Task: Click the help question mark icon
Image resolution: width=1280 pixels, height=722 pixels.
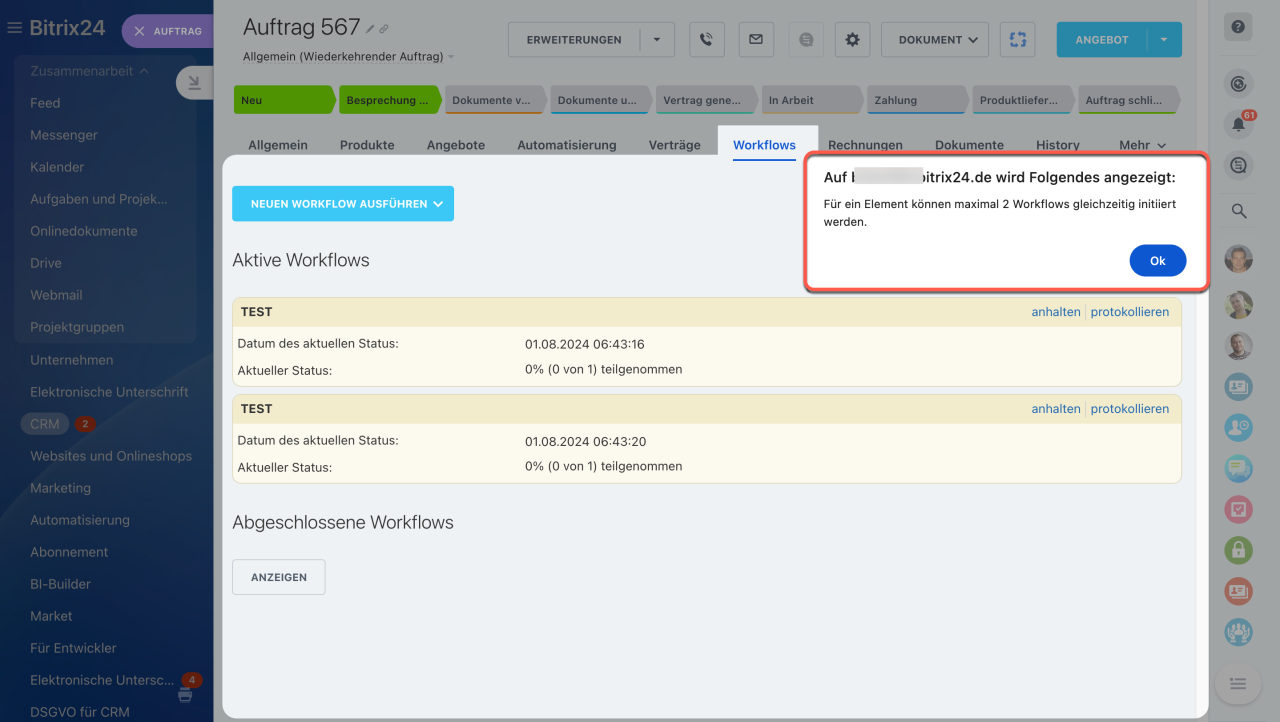Action: point(1238,27)
